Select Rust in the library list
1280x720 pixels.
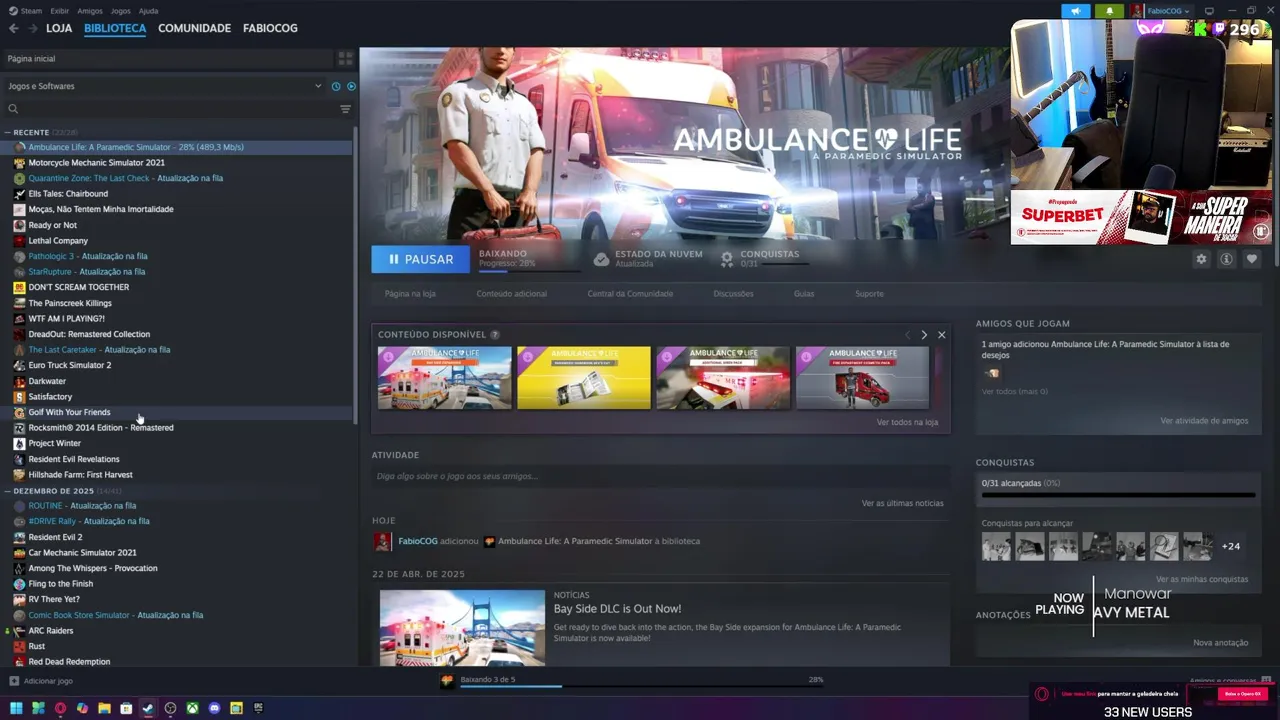(36, 646)
